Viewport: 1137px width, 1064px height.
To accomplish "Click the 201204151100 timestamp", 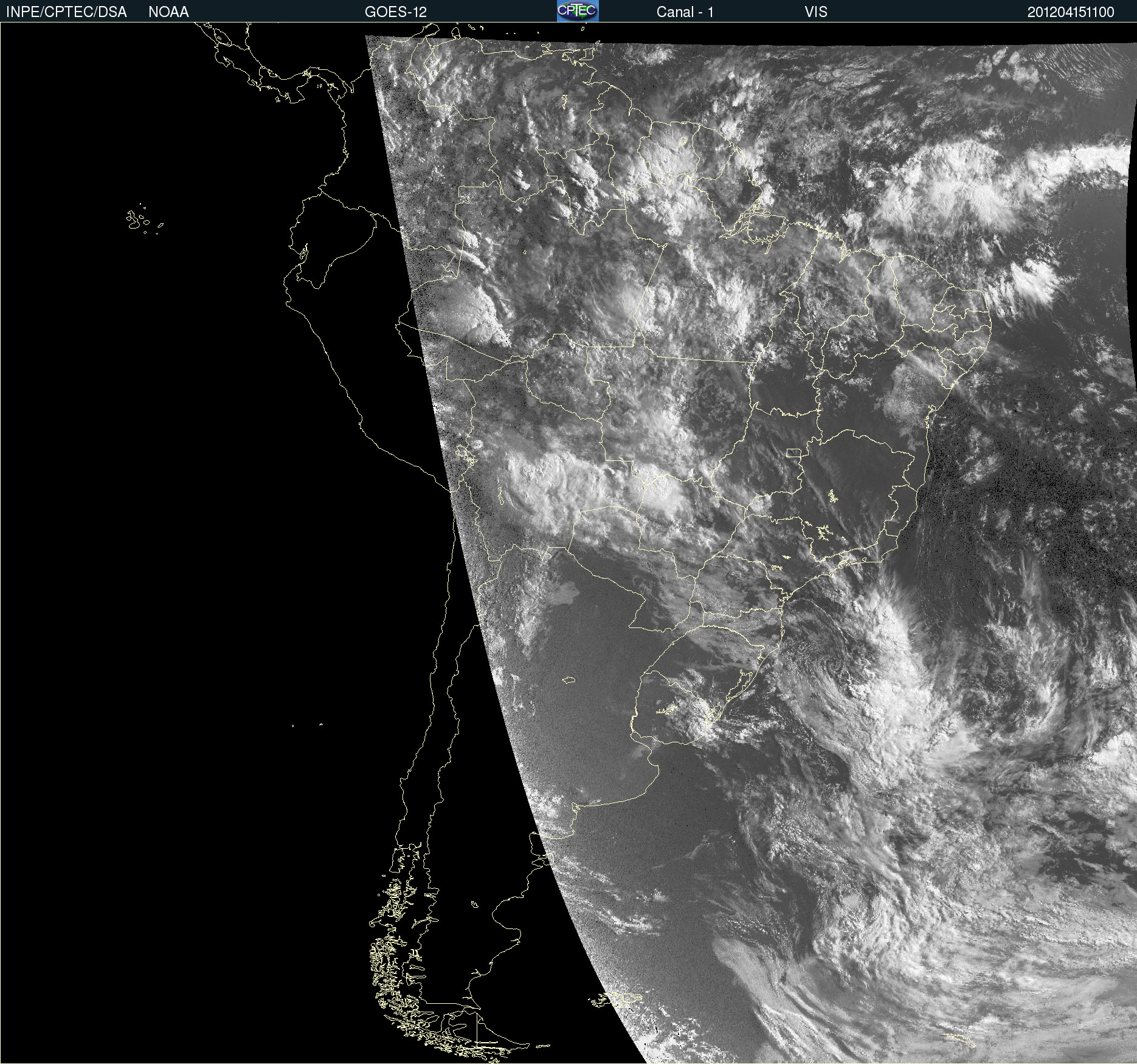I will [1071, 12].
